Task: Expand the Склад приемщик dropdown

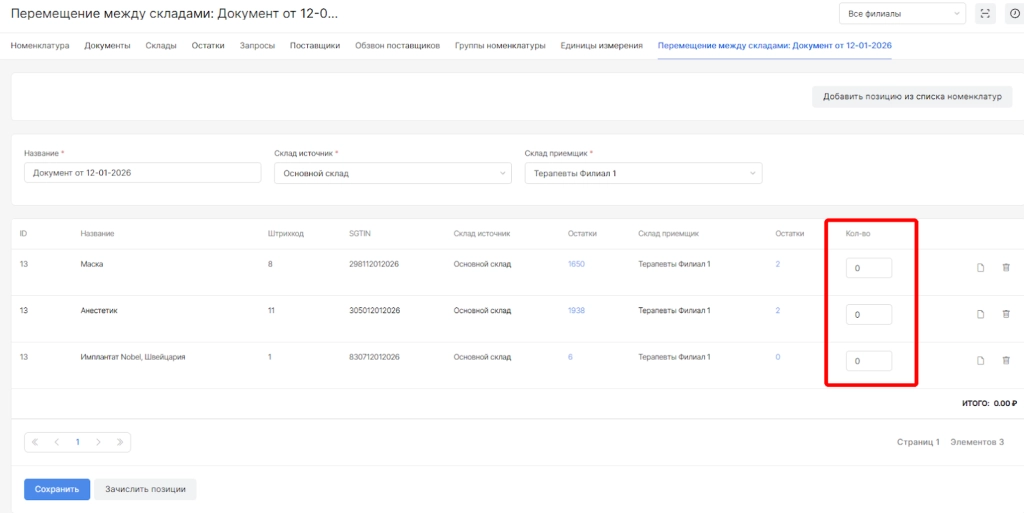Action: (643, 173)
